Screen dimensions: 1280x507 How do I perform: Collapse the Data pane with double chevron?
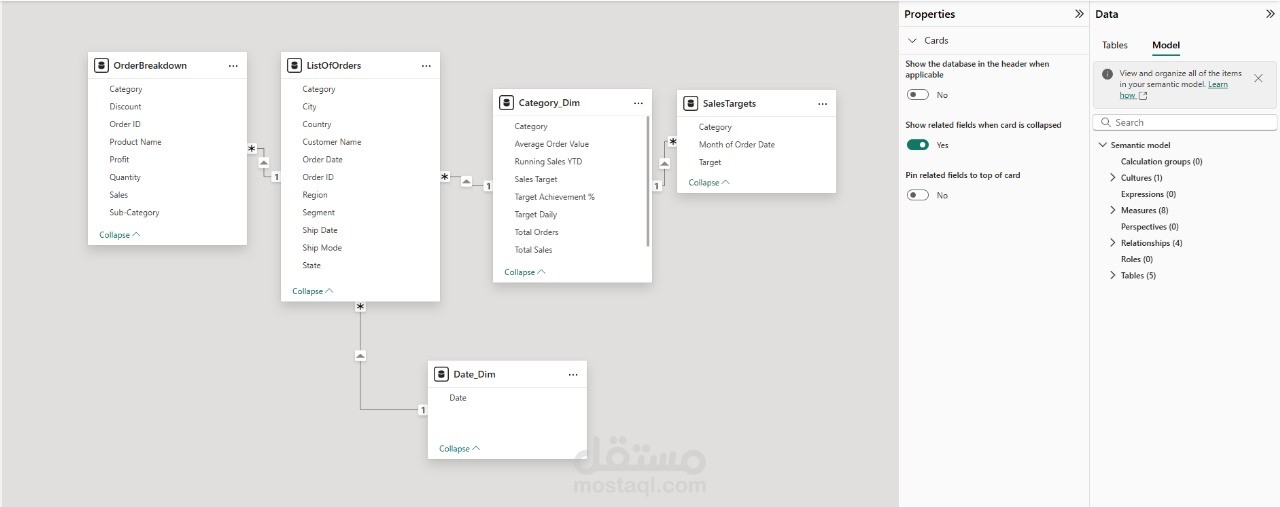[1270, 14]
